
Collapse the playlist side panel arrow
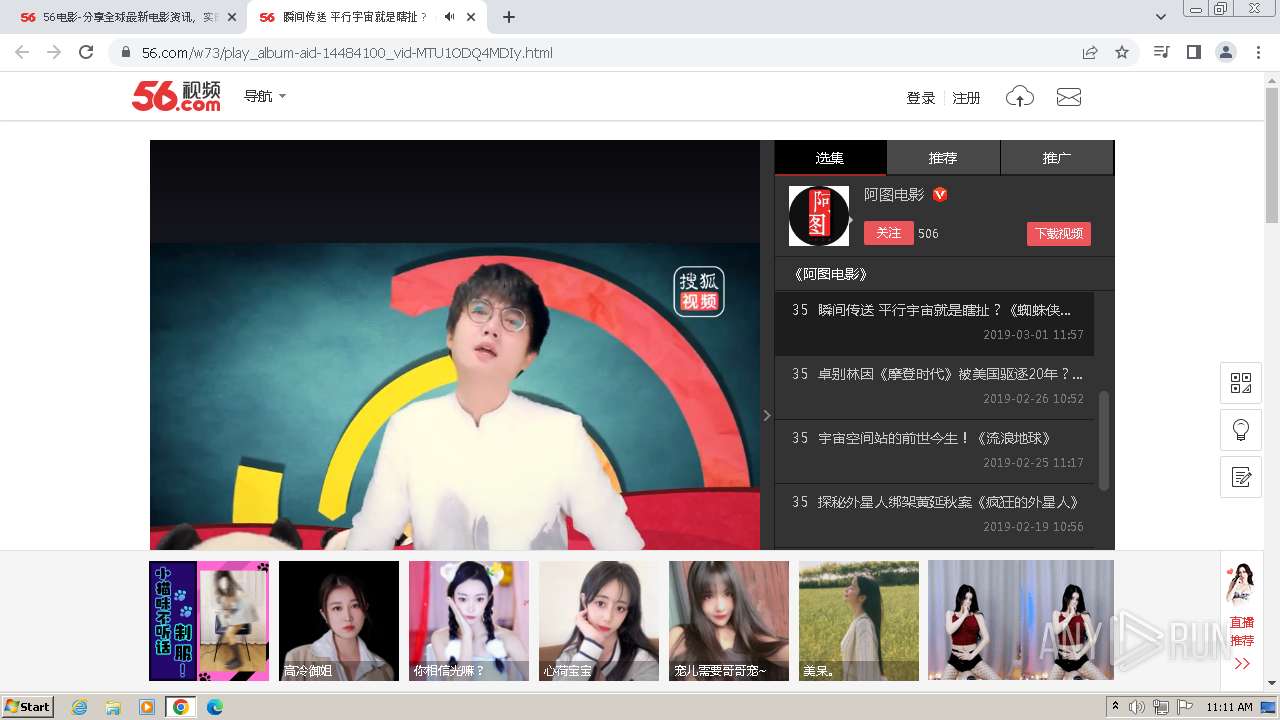click(767, 415)
